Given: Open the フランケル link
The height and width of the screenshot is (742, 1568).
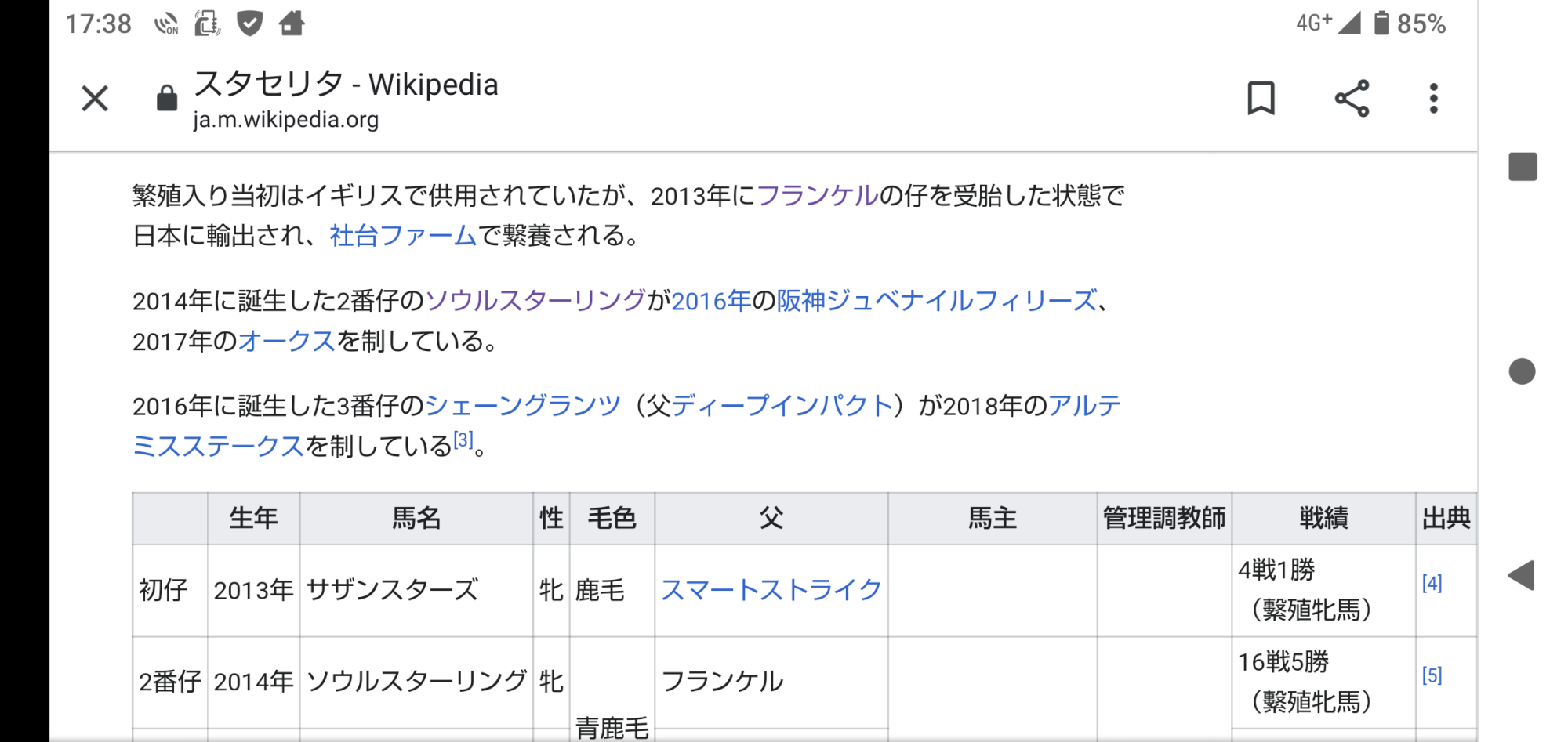Looking at the screenshot, I should click(818, 195).
